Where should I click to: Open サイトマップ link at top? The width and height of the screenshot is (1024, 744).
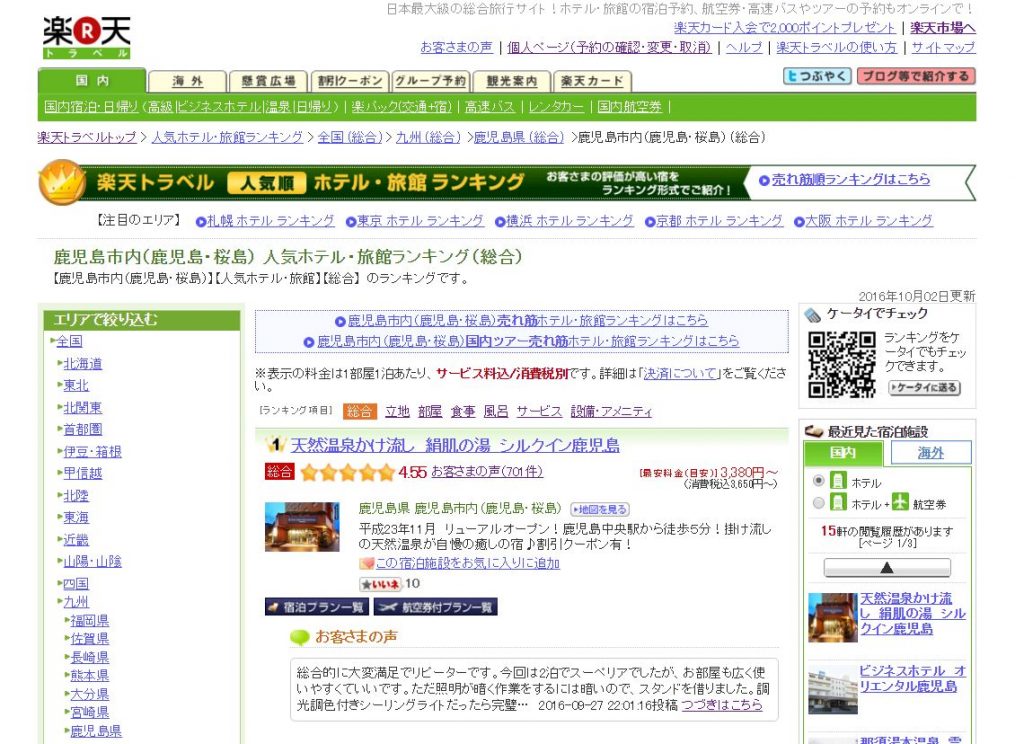point(943,47)
